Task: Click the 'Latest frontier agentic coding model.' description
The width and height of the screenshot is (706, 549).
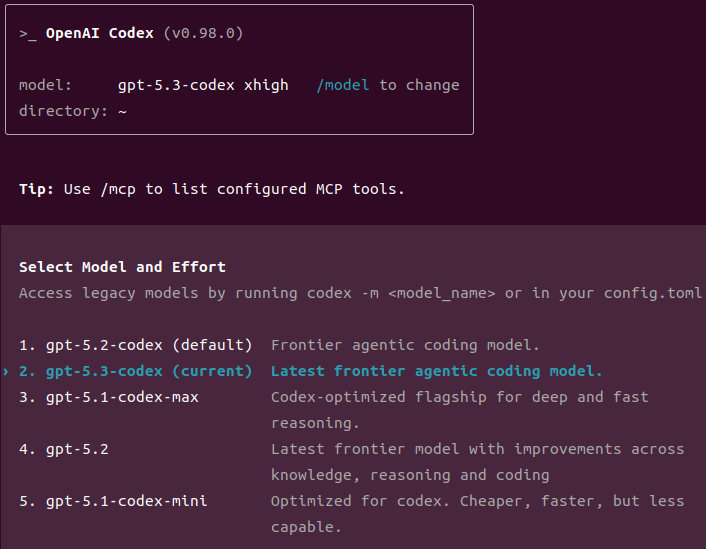Action: point(436,372)
